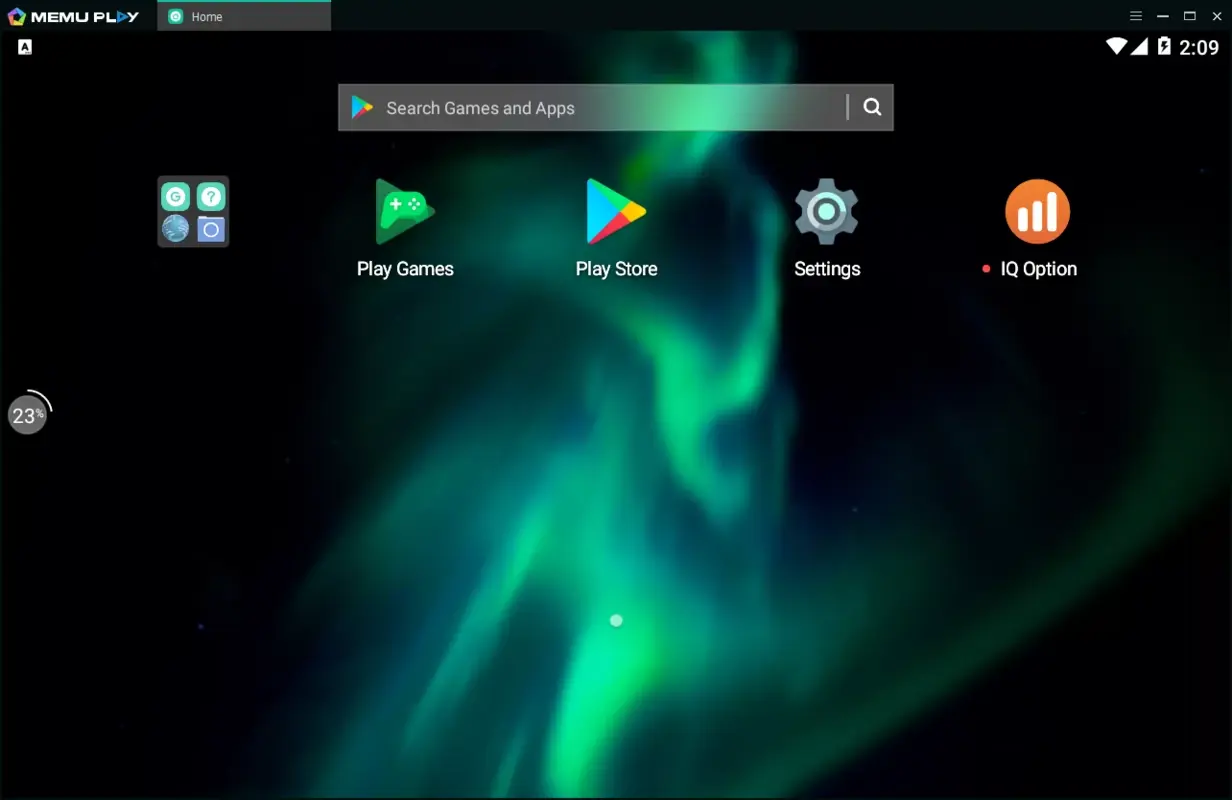
Task: Open the question mark help app from folder
Action: (x=210, y=197)
